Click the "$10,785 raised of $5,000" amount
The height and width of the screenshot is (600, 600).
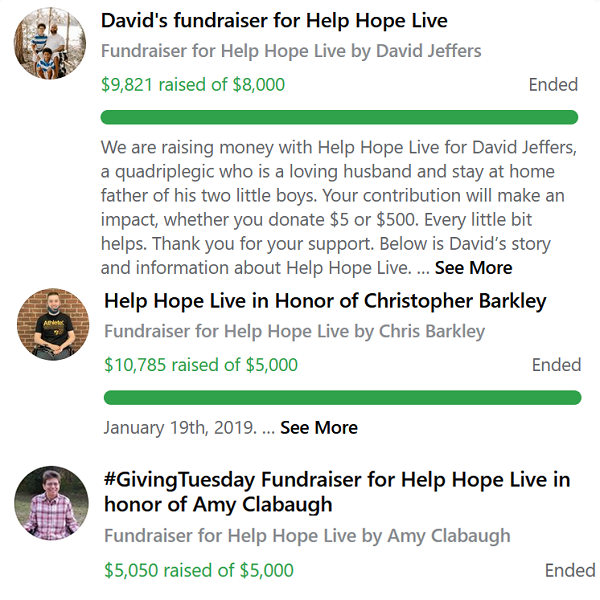[201, 365]
